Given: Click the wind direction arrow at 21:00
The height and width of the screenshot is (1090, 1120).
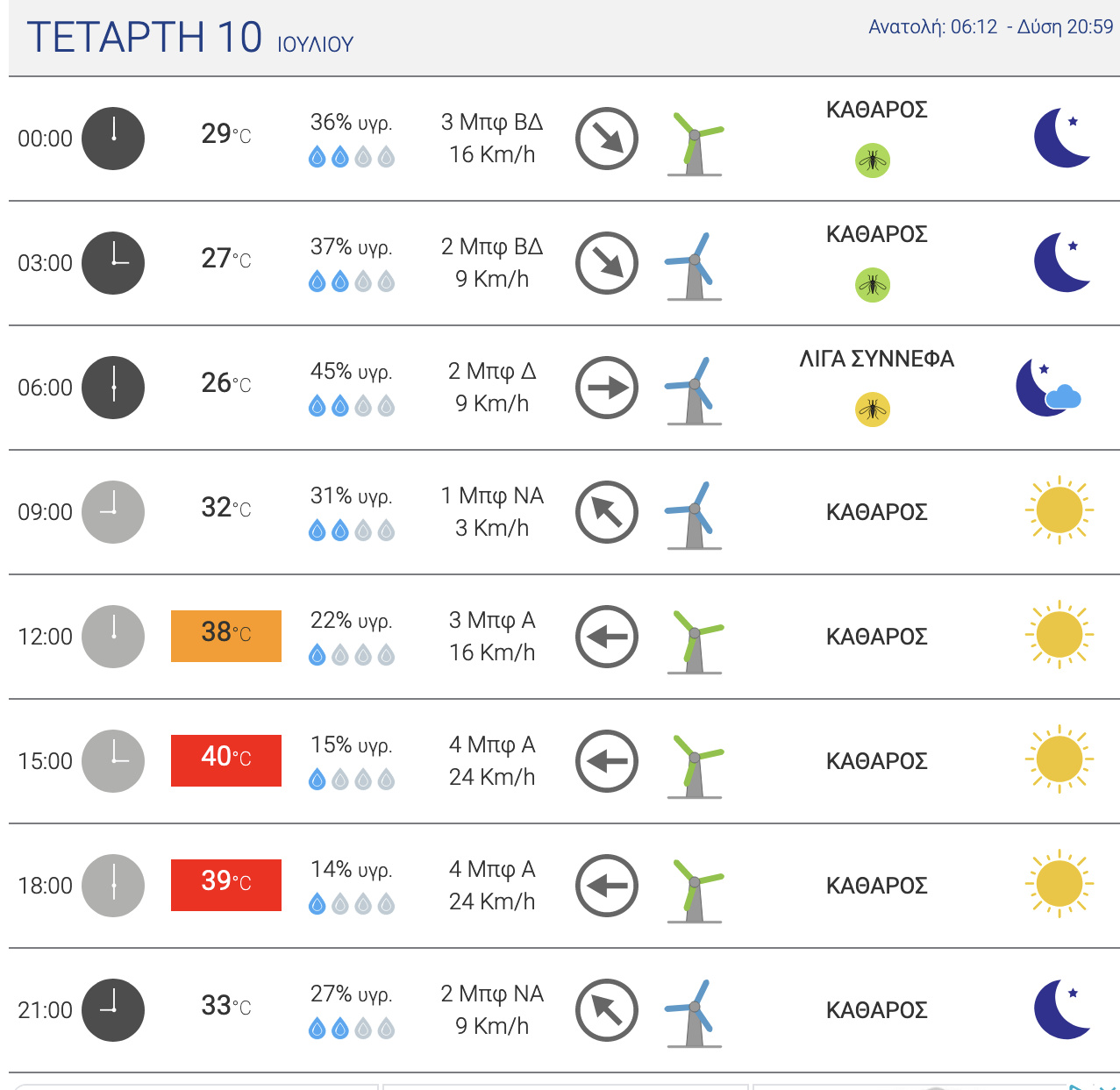Looking at the screenshot, I should 607,1010.
